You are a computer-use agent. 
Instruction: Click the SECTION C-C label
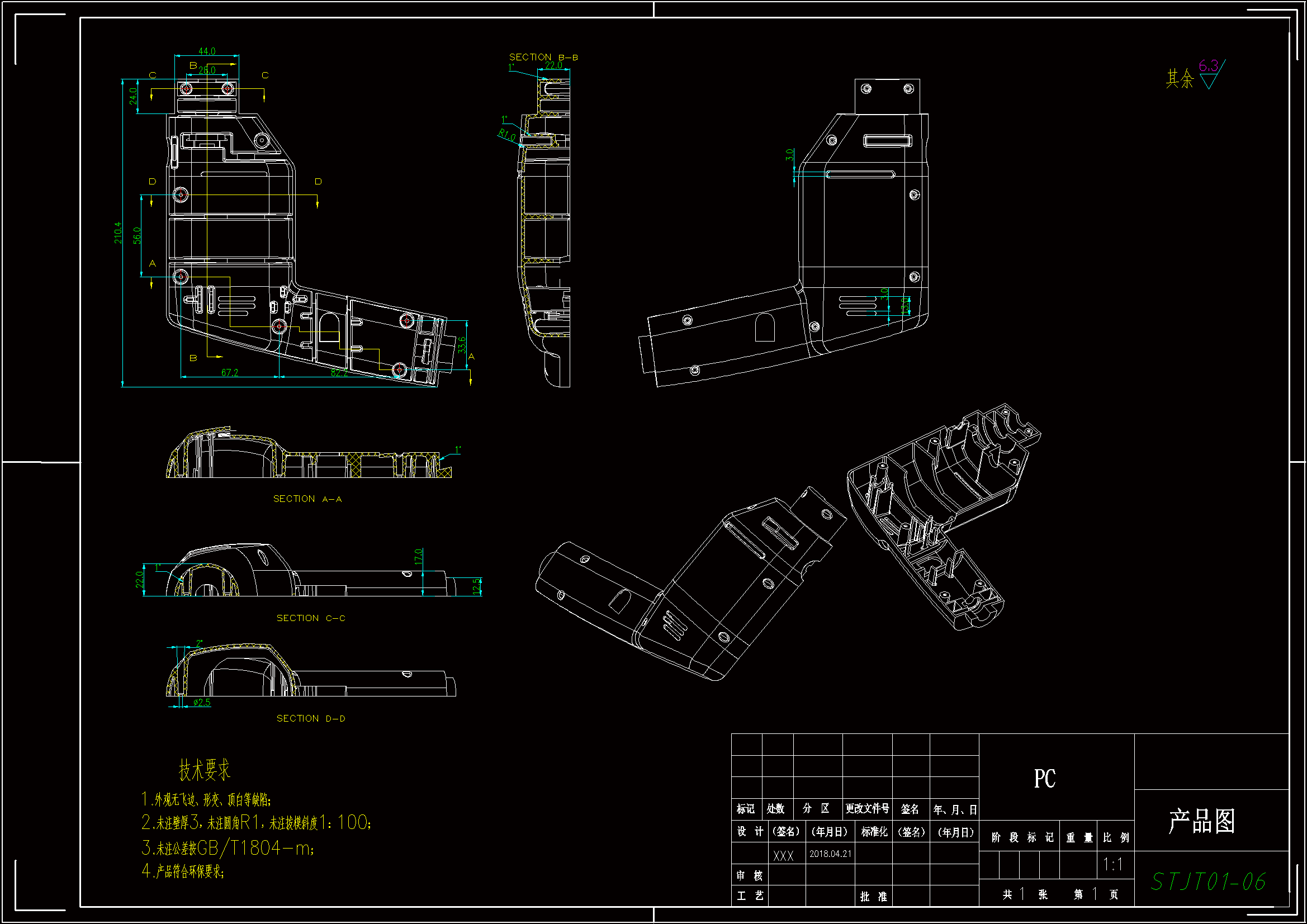point(311,618)
